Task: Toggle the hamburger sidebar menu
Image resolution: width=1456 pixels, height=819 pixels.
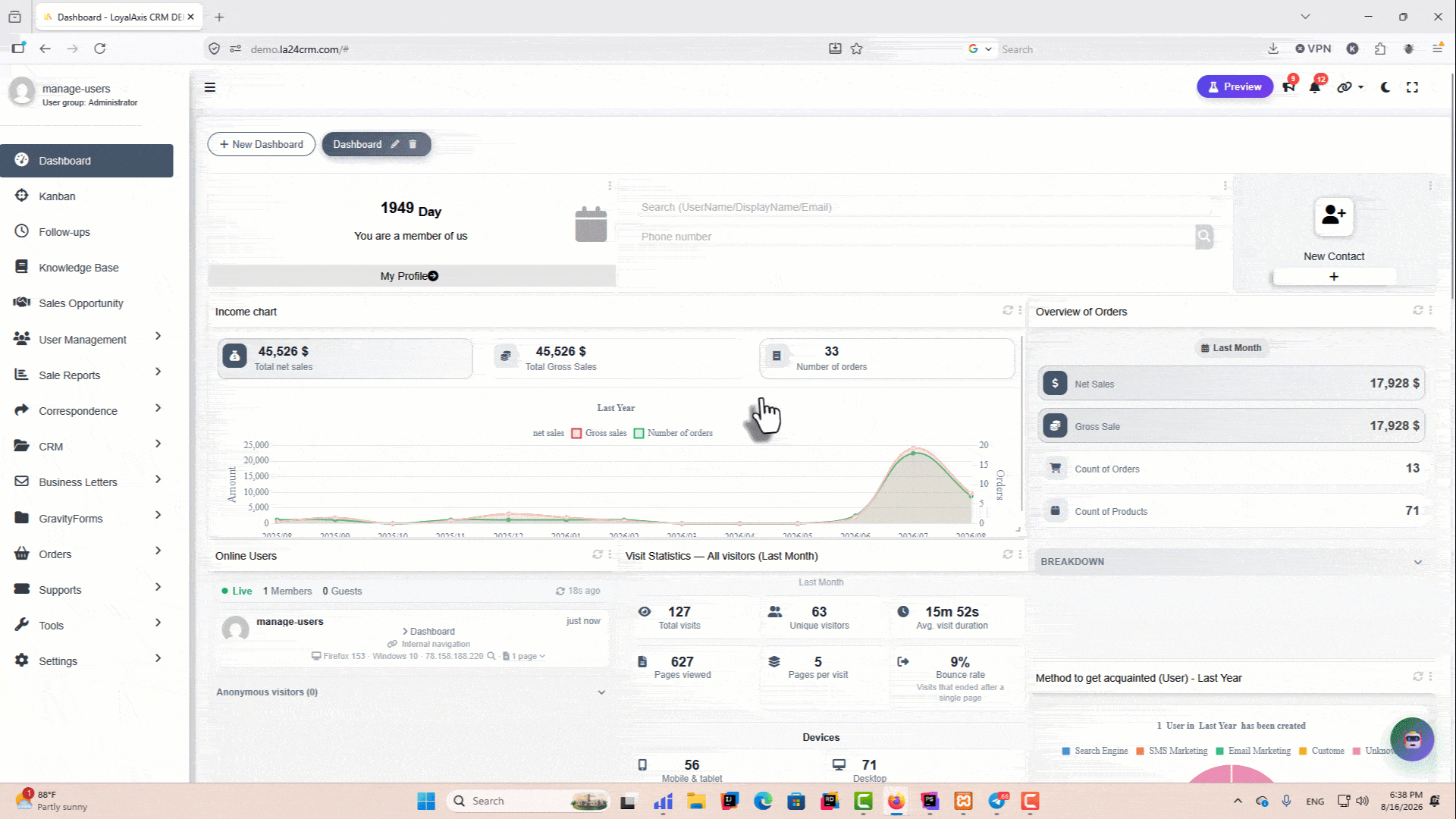Action: (x=210, y=87)
